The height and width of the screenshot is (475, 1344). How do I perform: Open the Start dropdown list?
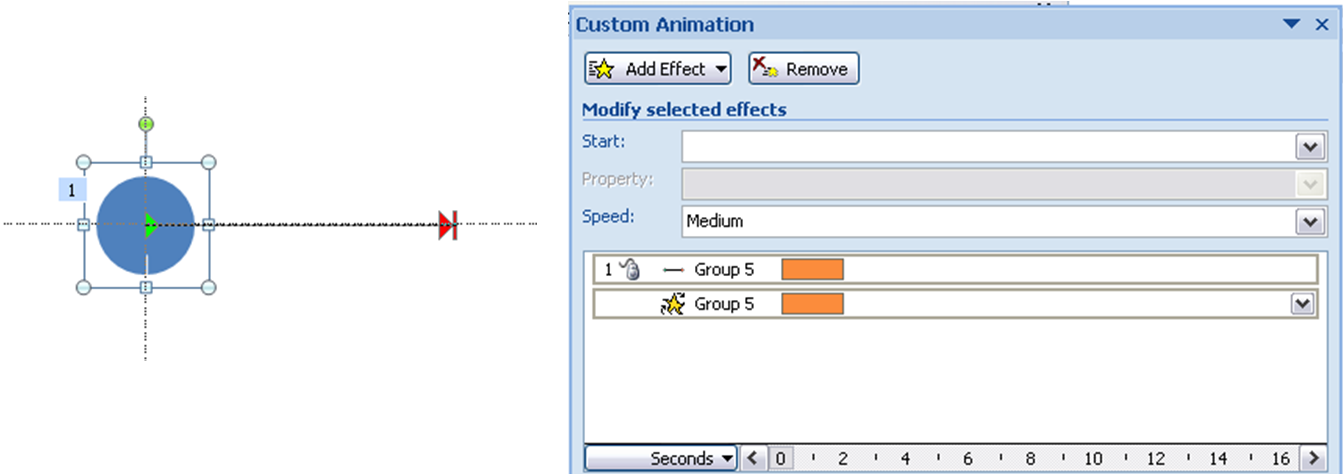coord(1310,147)
